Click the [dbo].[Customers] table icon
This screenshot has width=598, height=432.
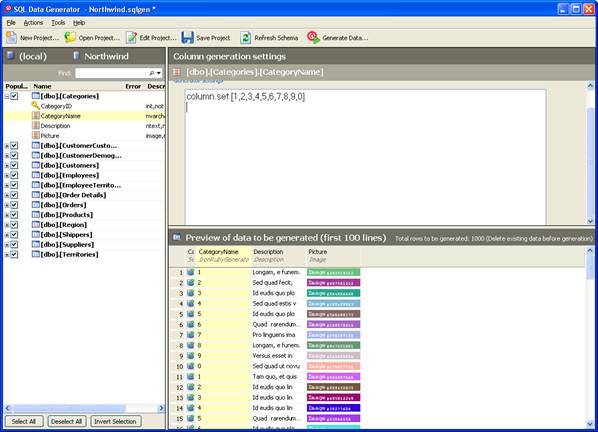pos(36,165)
